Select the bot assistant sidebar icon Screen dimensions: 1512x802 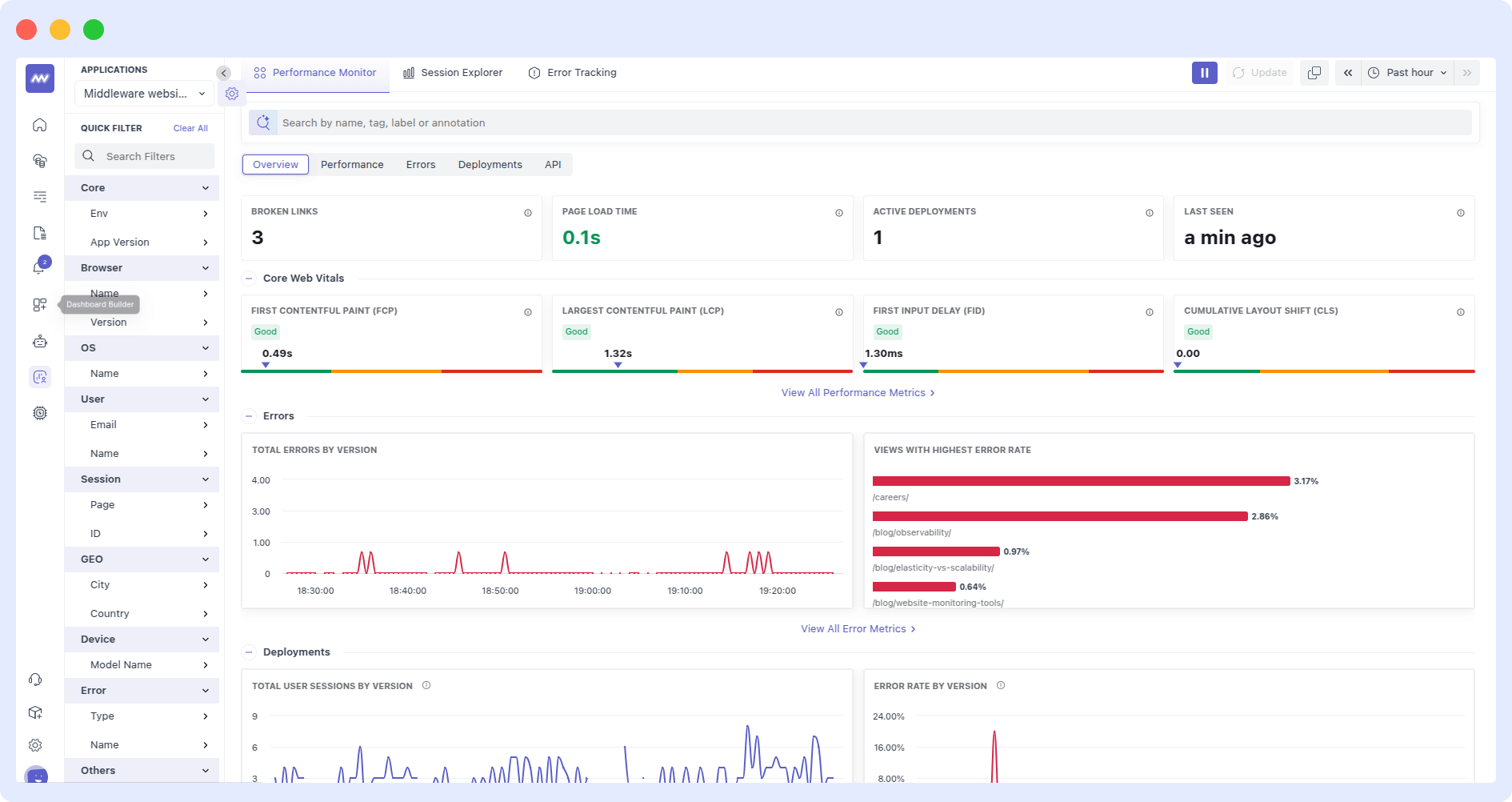(39, 341)
